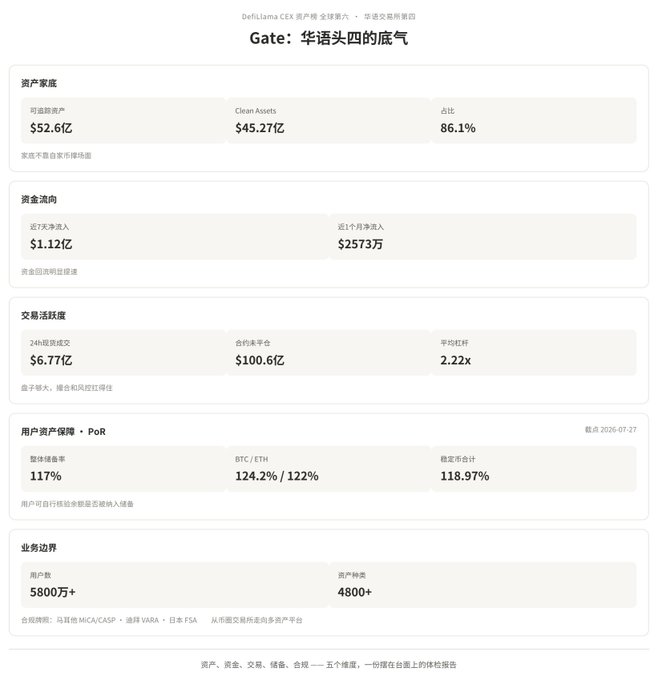Click the label "BTC / ETH"
This screenshot has width=658, height=680.
pos(252,459)
